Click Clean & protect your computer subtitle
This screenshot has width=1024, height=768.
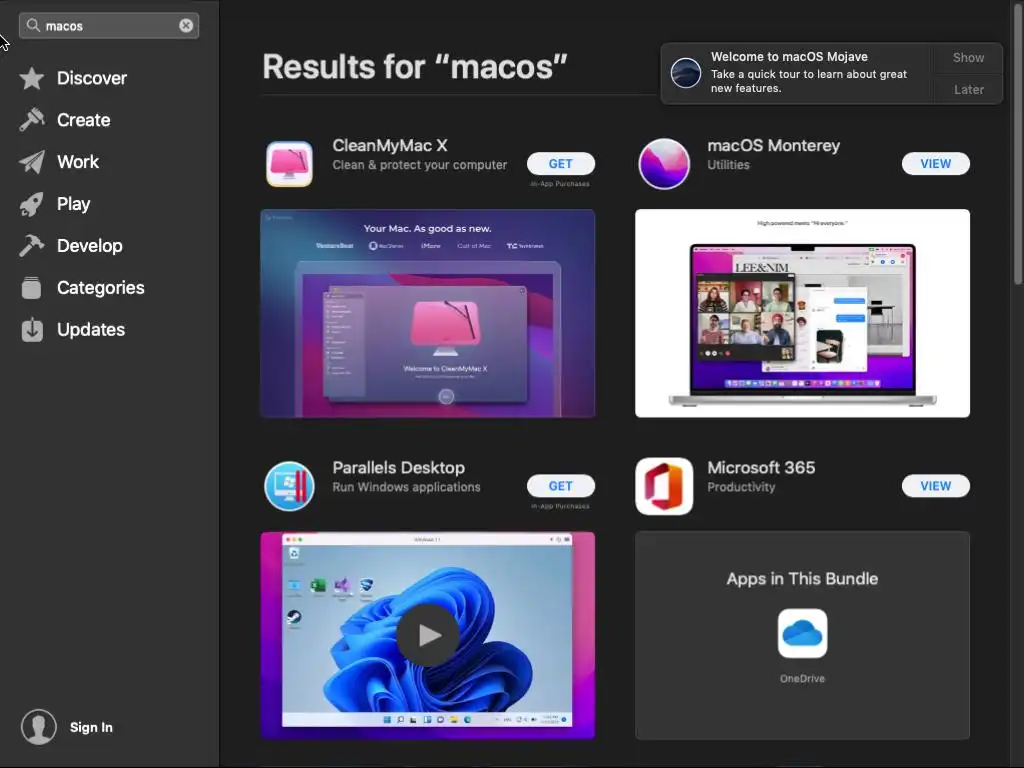420,165
